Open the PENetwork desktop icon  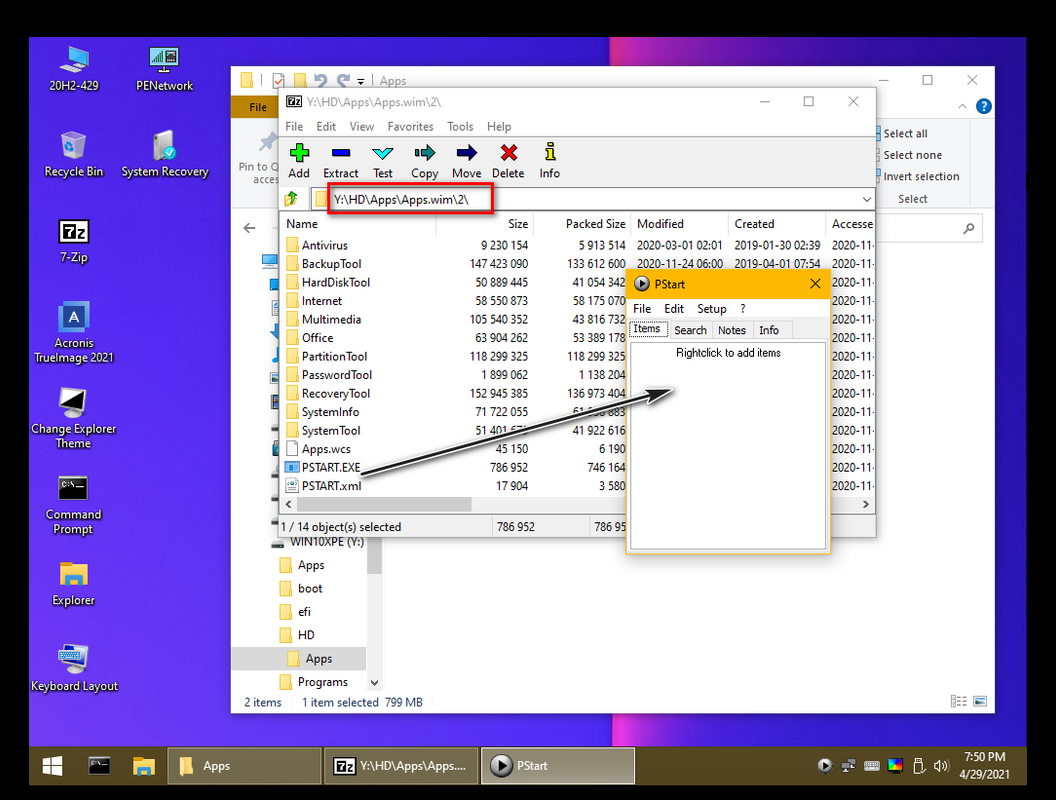pos(164,69)
